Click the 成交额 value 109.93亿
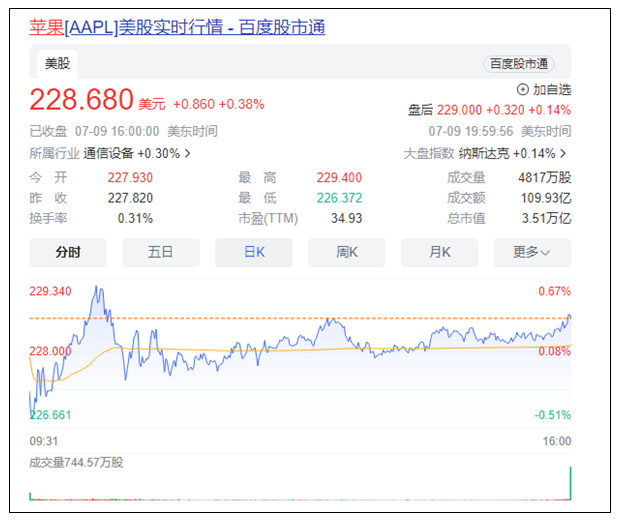This screenshot has width=619, height=527. (546, 198)
